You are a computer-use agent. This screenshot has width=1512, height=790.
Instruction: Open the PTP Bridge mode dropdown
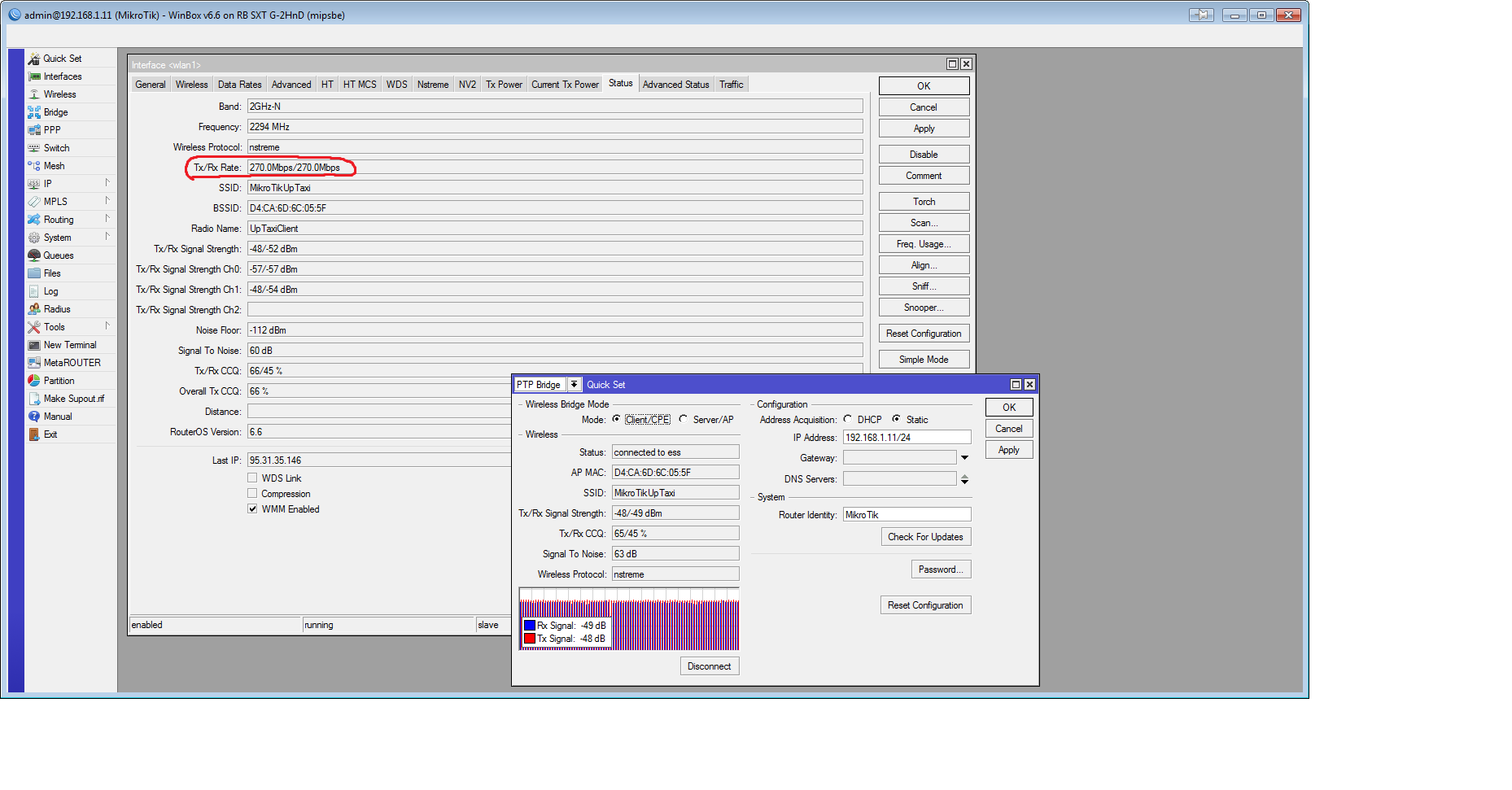[x=575, y=385]
